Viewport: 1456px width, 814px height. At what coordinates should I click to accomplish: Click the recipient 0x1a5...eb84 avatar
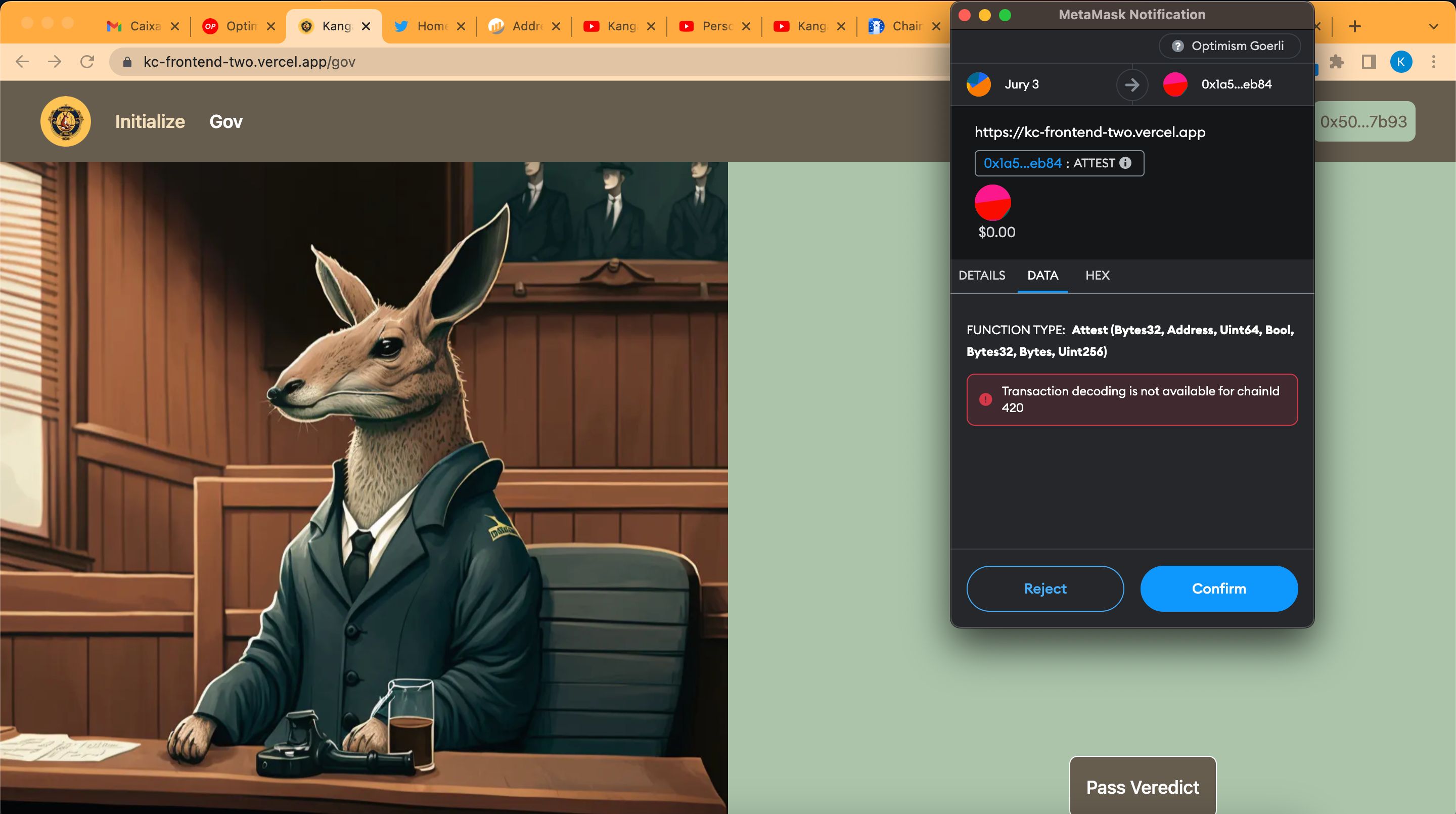pyautogui.click(x=1175, y=84)
